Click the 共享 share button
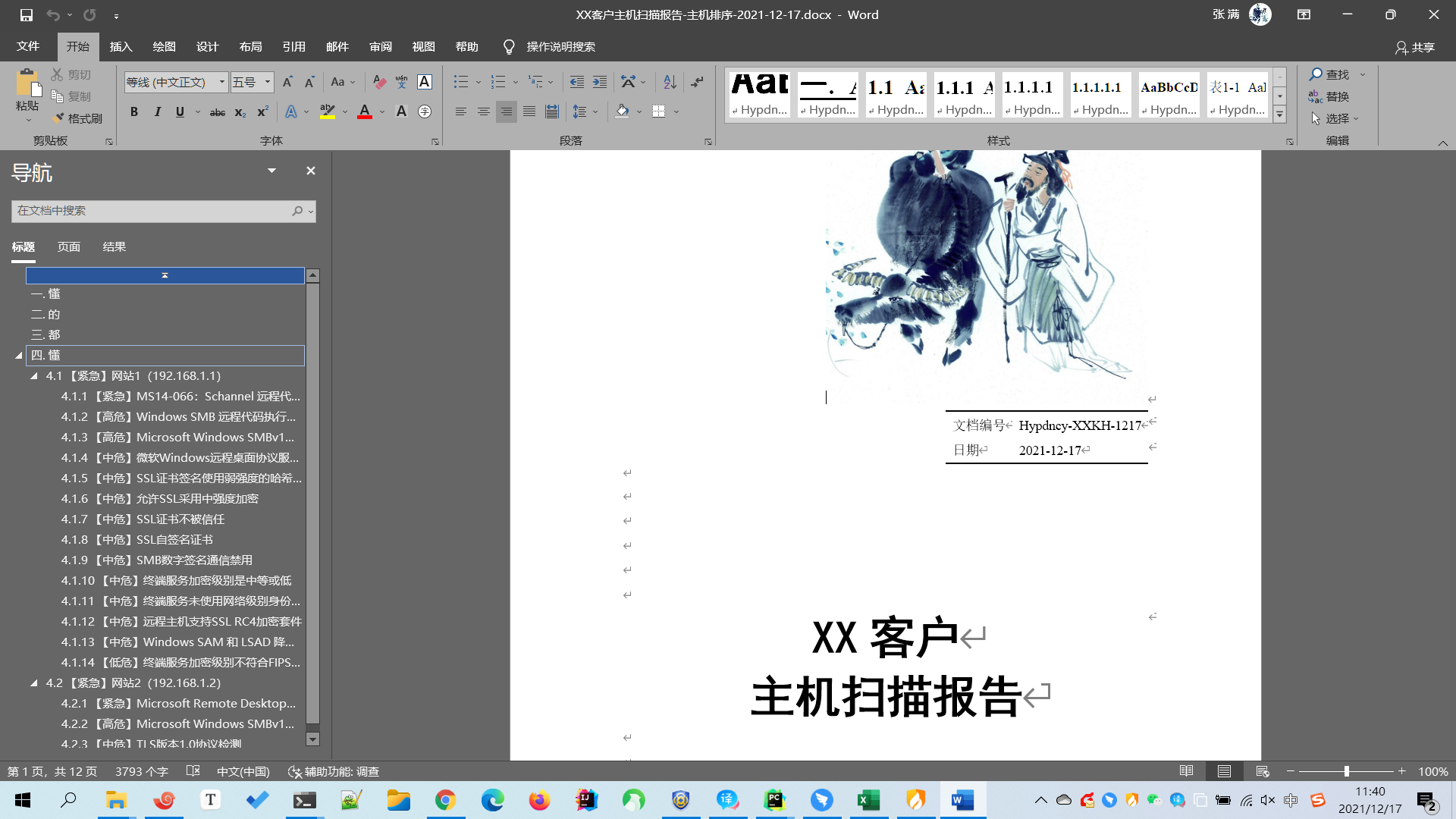 point(1415,47)
